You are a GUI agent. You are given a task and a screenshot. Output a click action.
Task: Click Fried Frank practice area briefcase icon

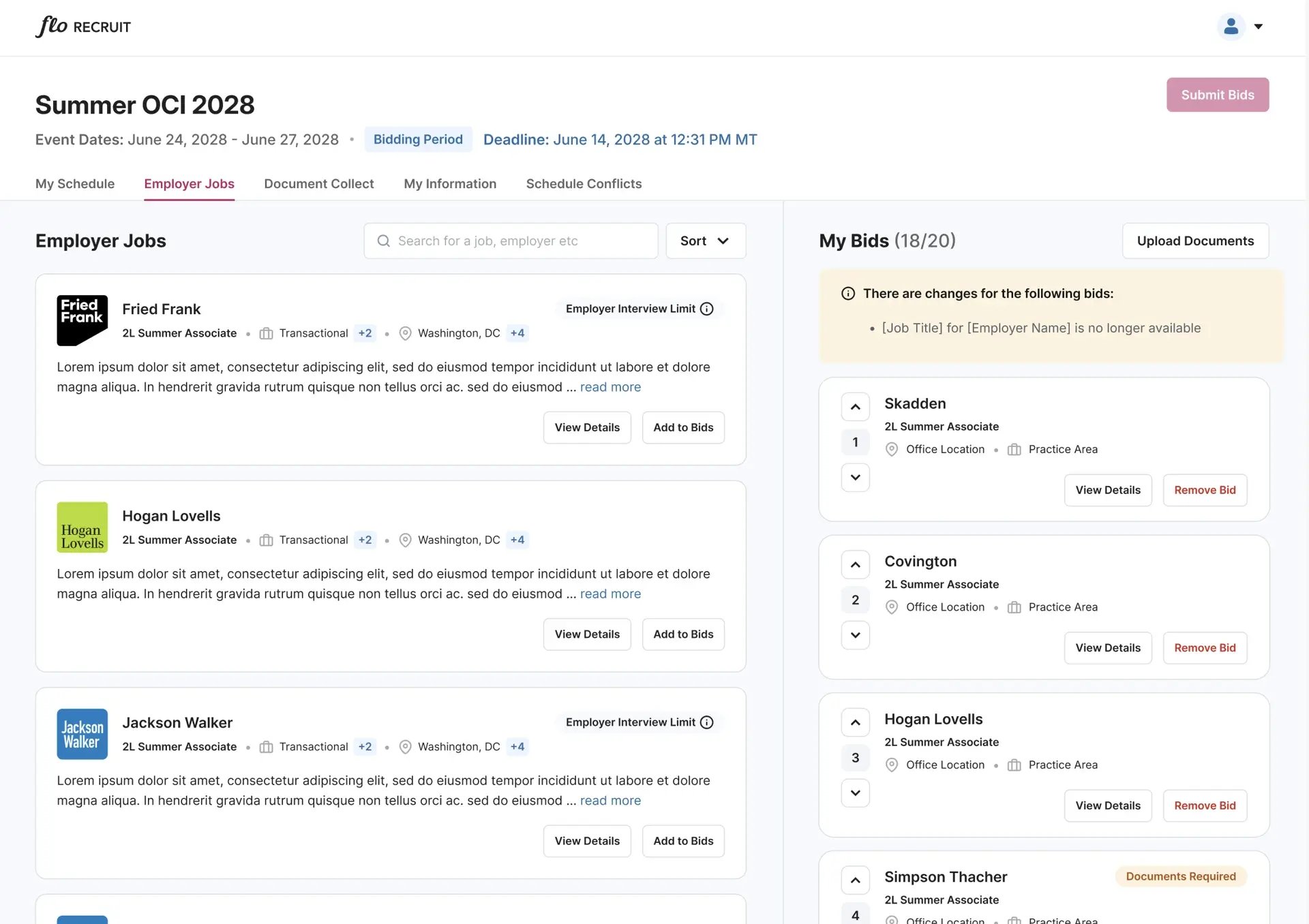pyautogui.click(x=267, y=333)
